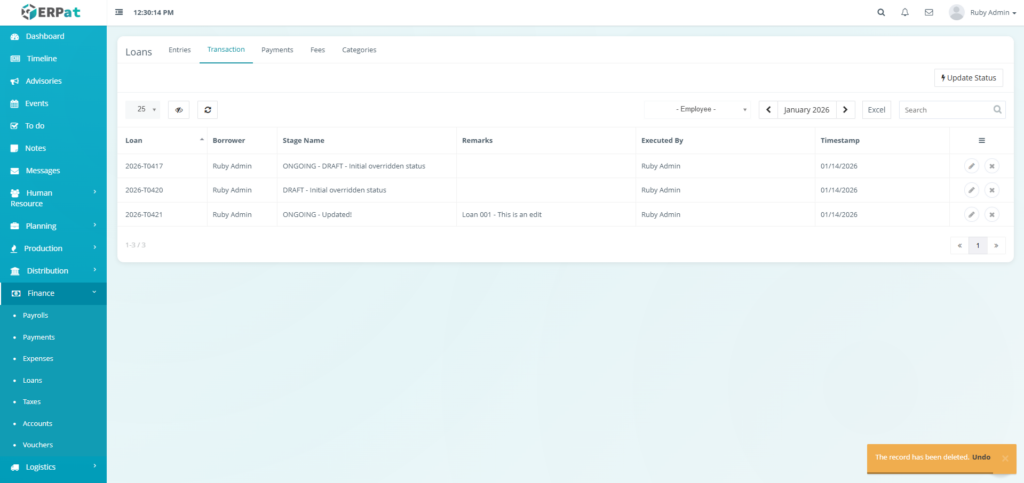This screenshot has height=483, width=1024.
Task: Delete transaction row 2026-T0421
Action: [992, 214]
